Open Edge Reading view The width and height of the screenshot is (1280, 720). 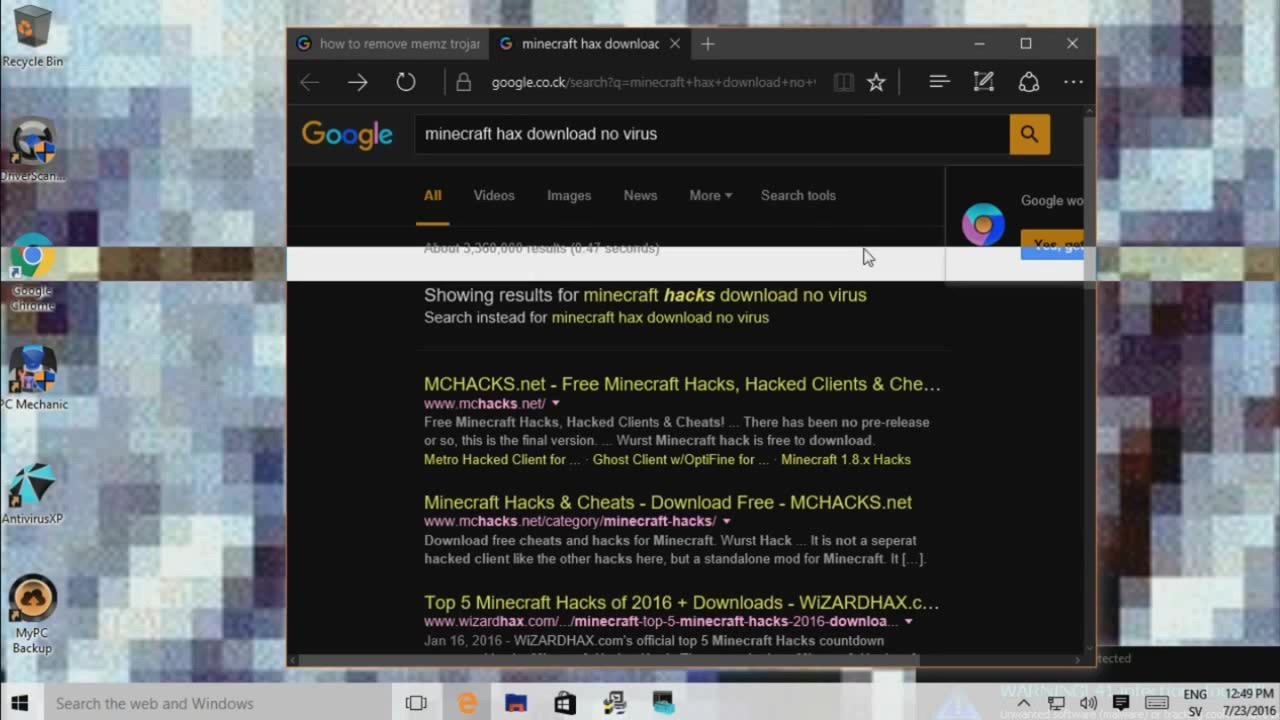pos(844,82)
